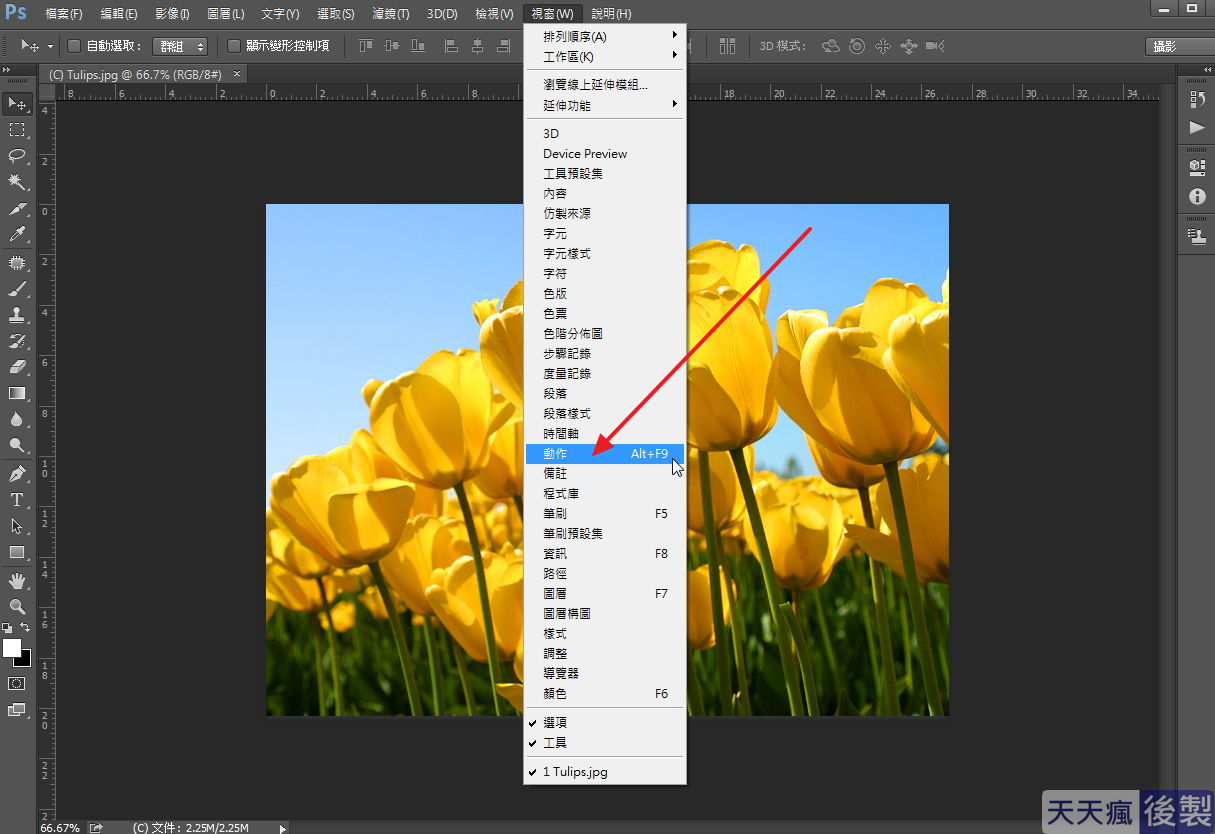Select the Brush tool

[17, 289]
